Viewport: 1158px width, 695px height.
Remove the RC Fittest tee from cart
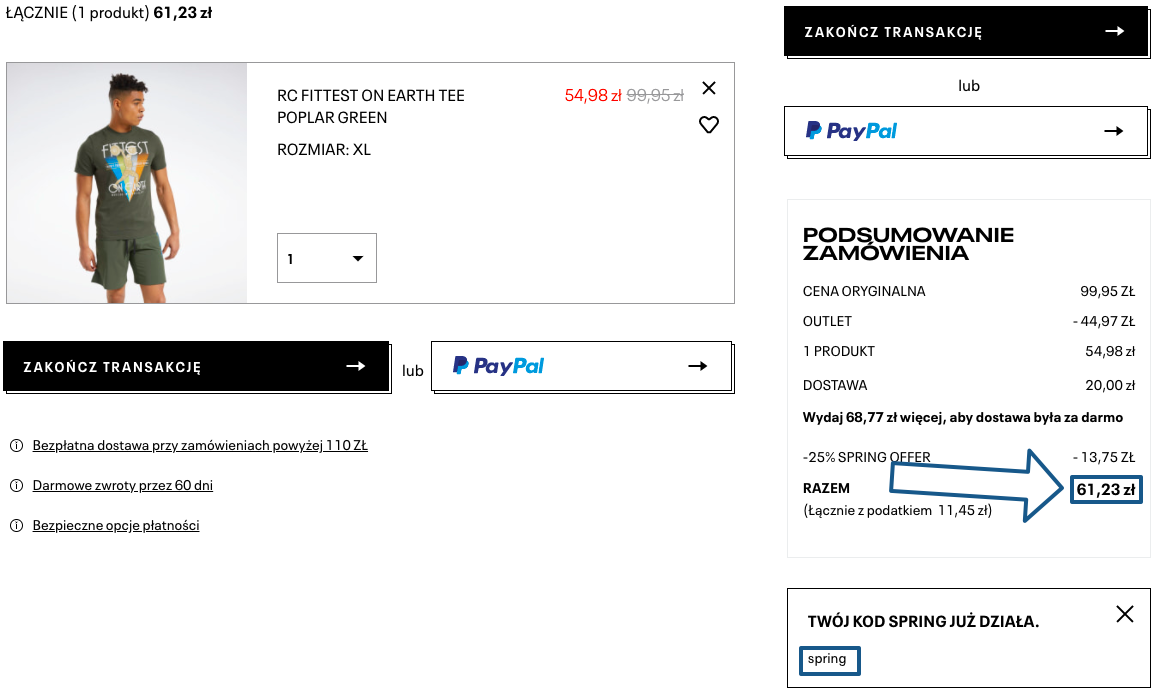(709, 88)
